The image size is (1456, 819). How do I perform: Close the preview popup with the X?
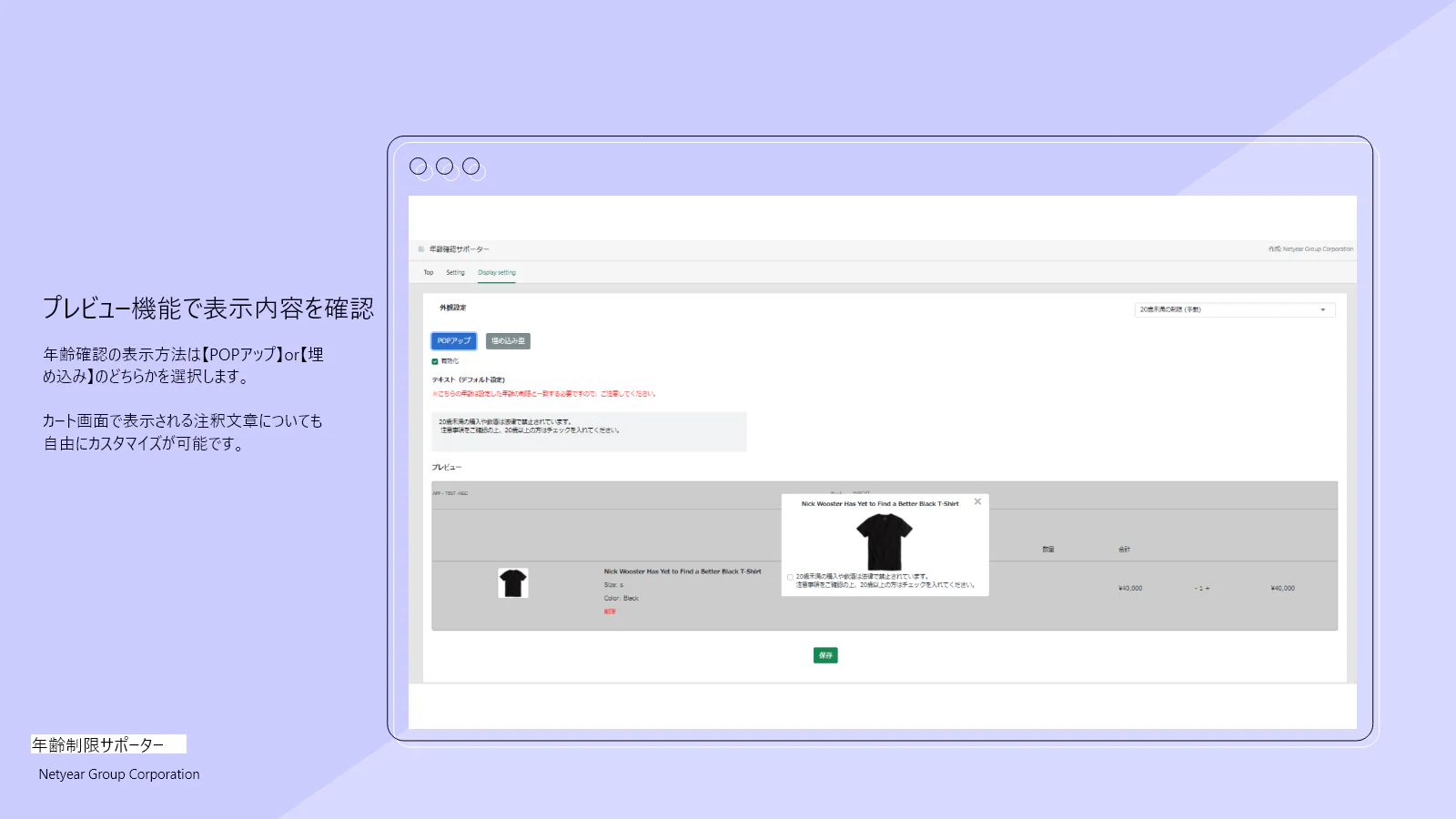pos(978,501)
